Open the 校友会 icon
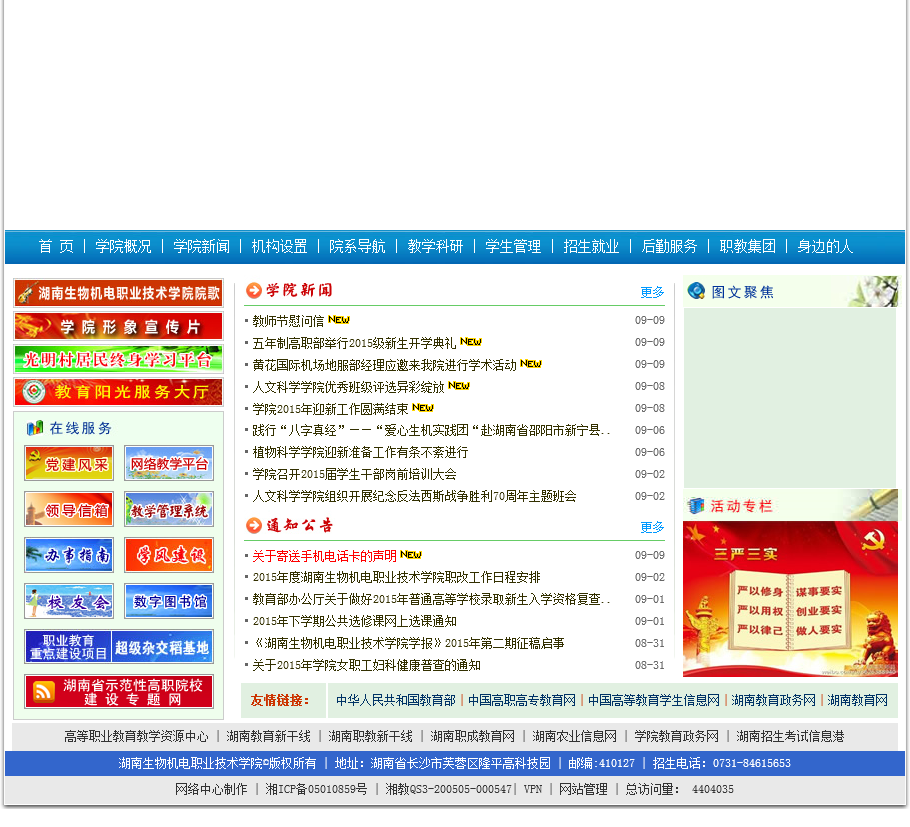910x827 pixels. 69,601
